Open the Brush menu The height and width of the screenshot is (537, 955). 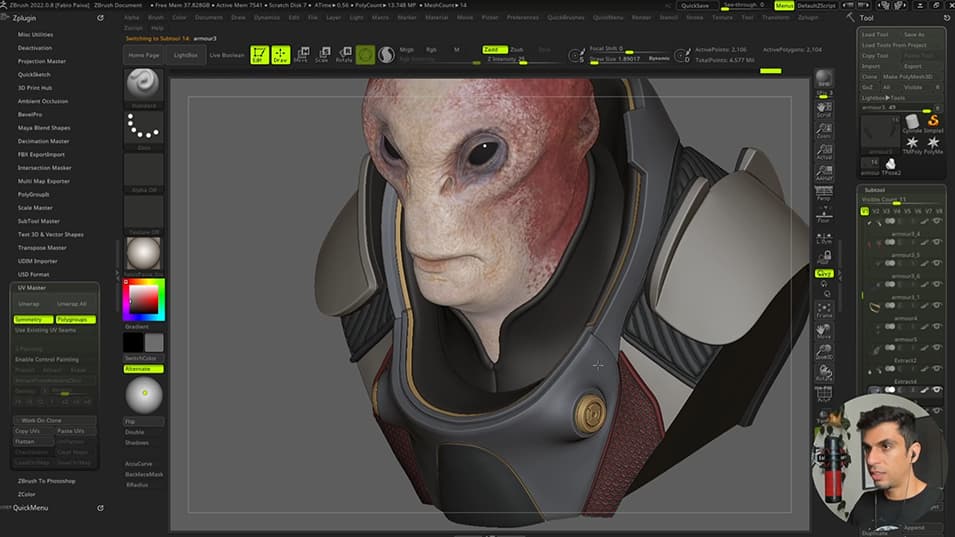[x=156, y=18]
